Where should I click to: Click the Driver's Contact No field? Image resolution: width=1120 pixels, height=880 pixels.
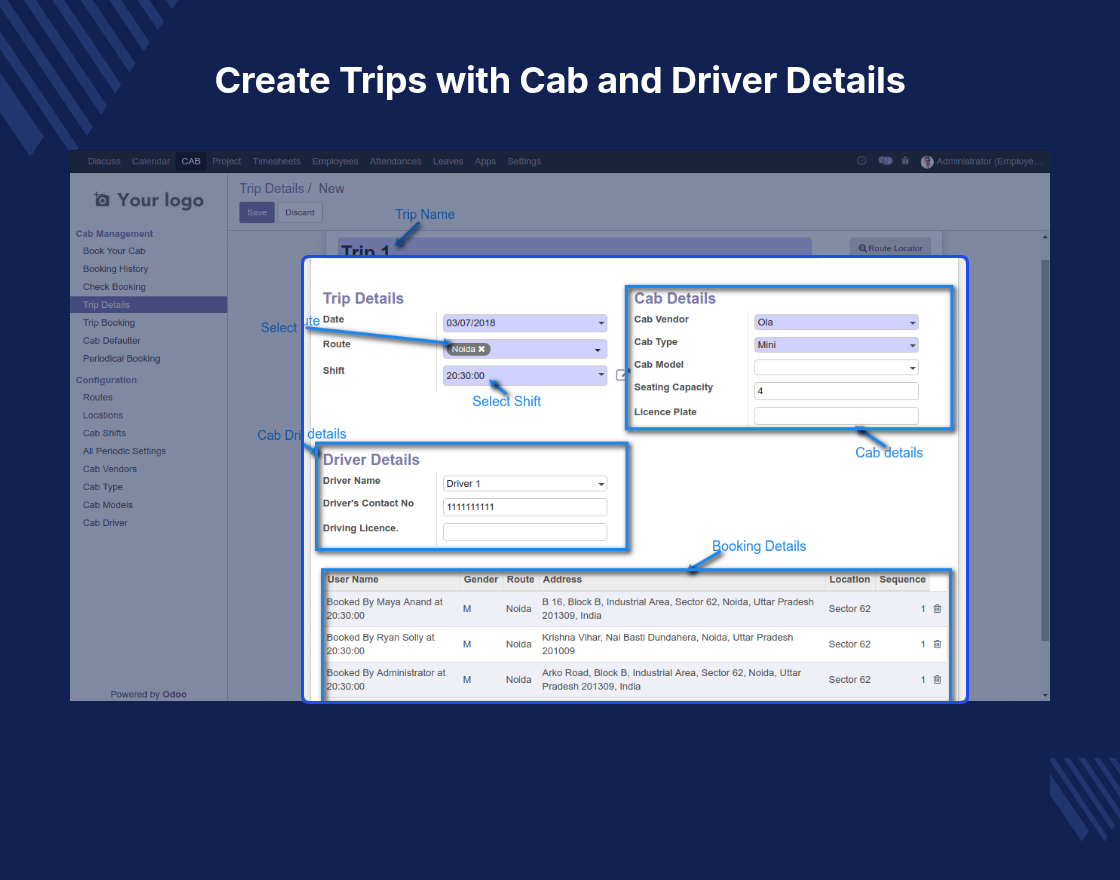[525, 507]
